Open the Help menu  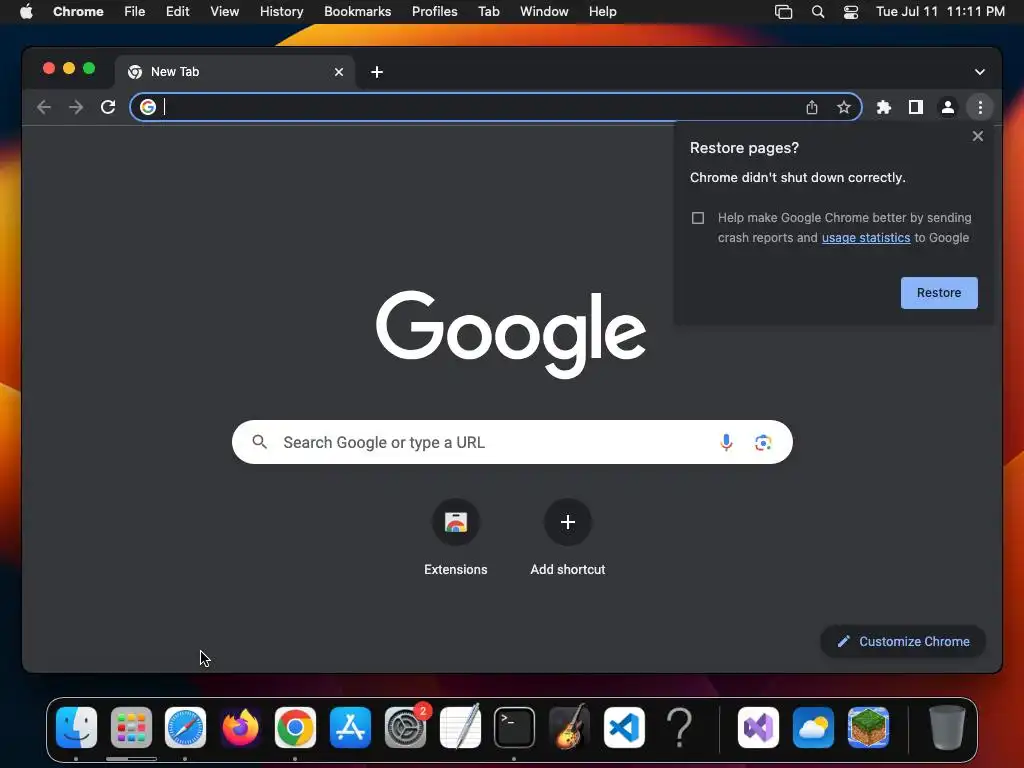(602, 12)
